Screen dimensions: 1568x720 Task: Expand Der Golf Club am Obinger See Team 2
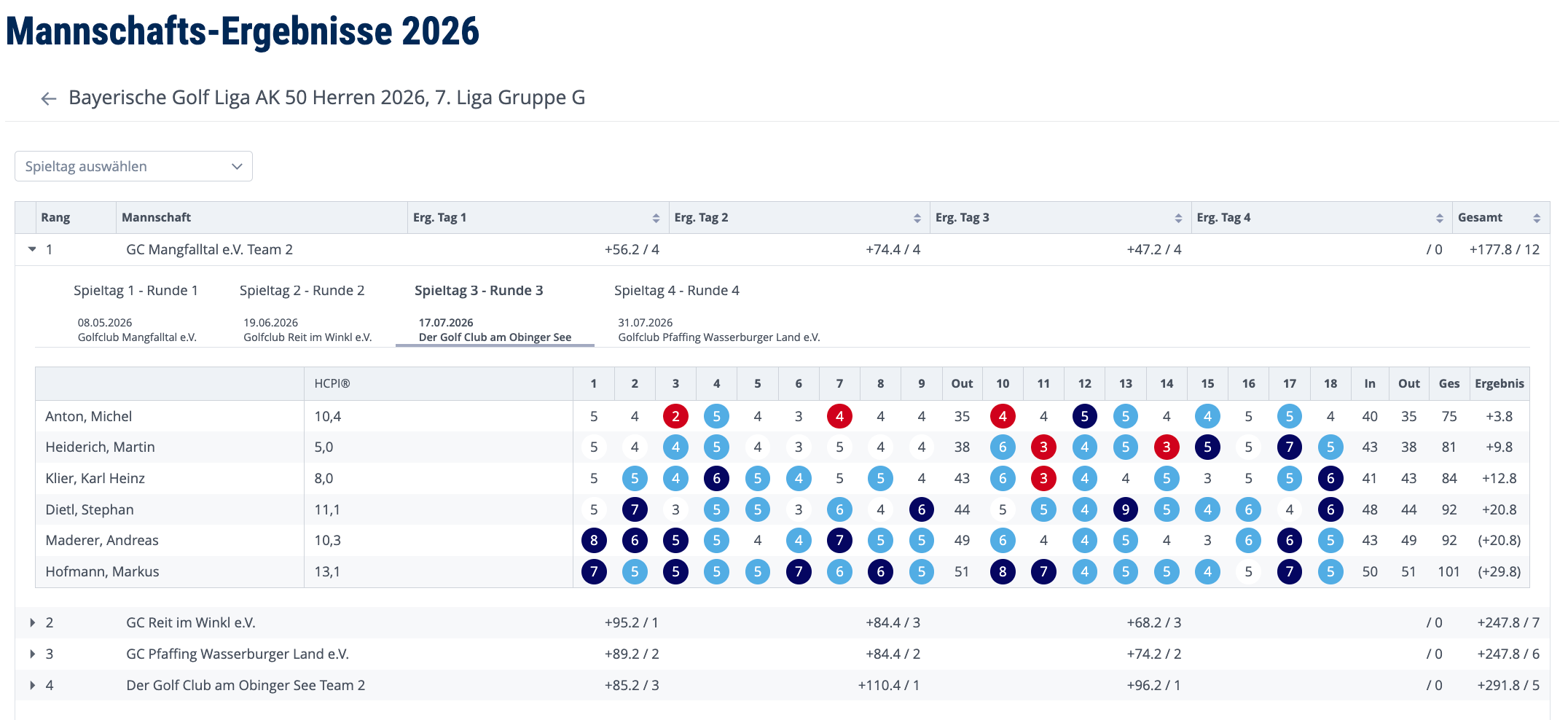32,685
